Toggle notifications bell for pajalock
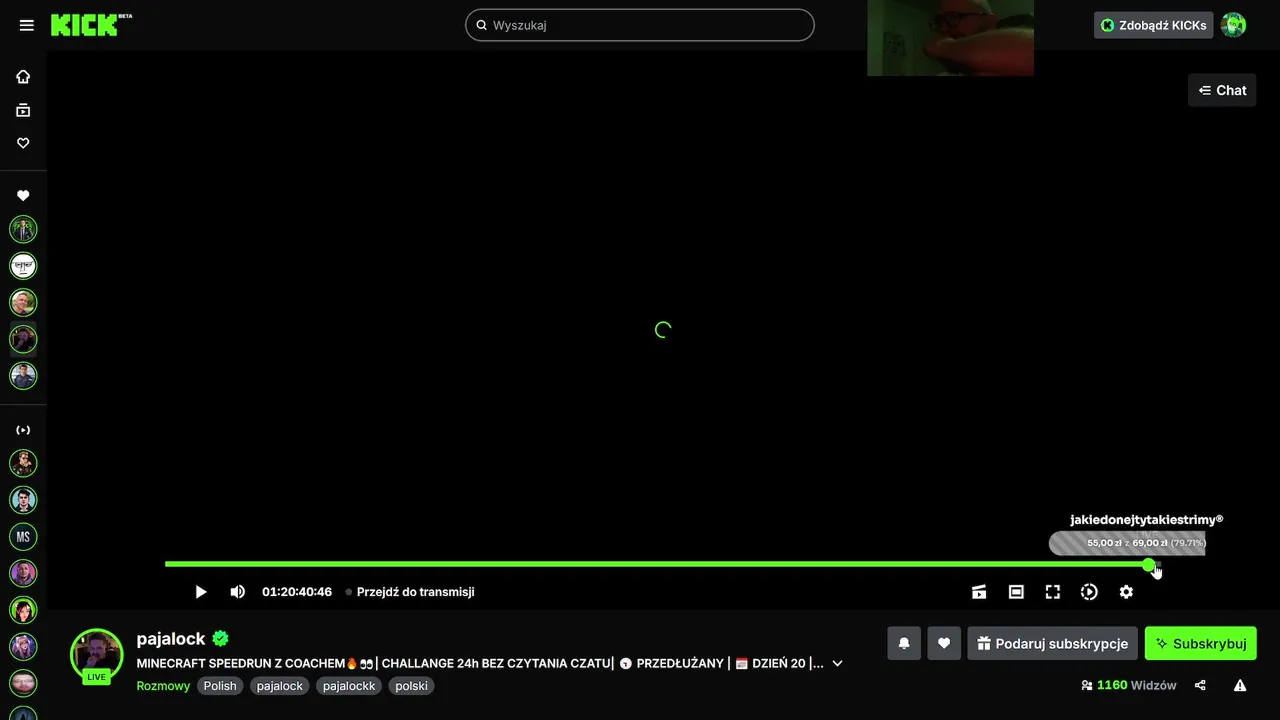 click(904, 643)
